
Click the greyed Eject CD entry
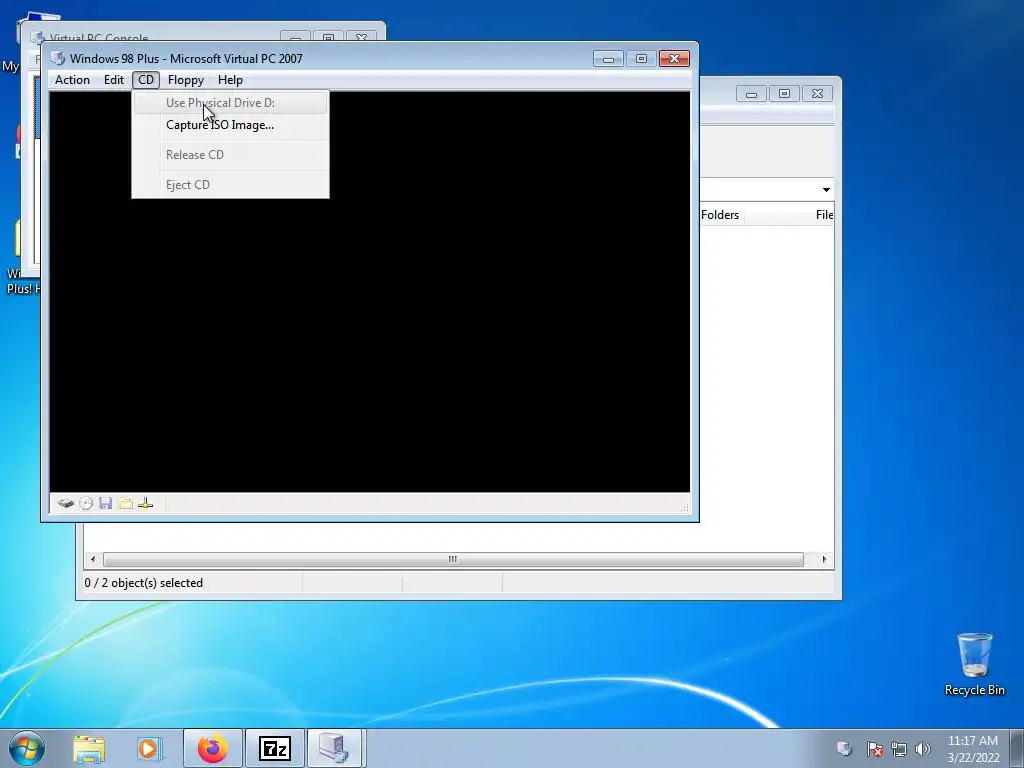point(230,185)
